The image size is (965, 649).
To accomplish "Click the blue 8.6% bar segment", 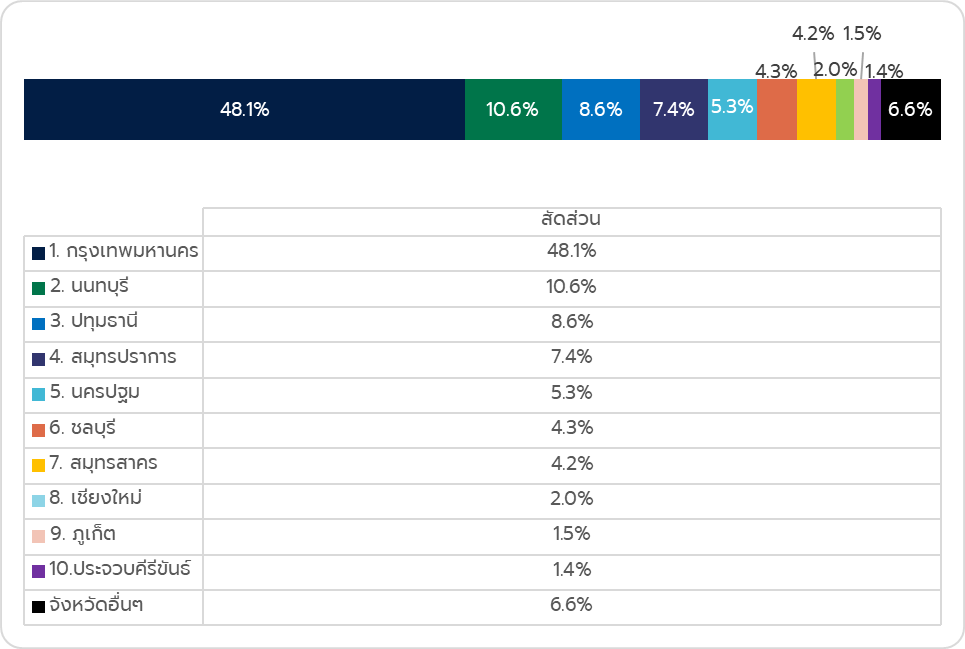I will (x=600, y=110).
